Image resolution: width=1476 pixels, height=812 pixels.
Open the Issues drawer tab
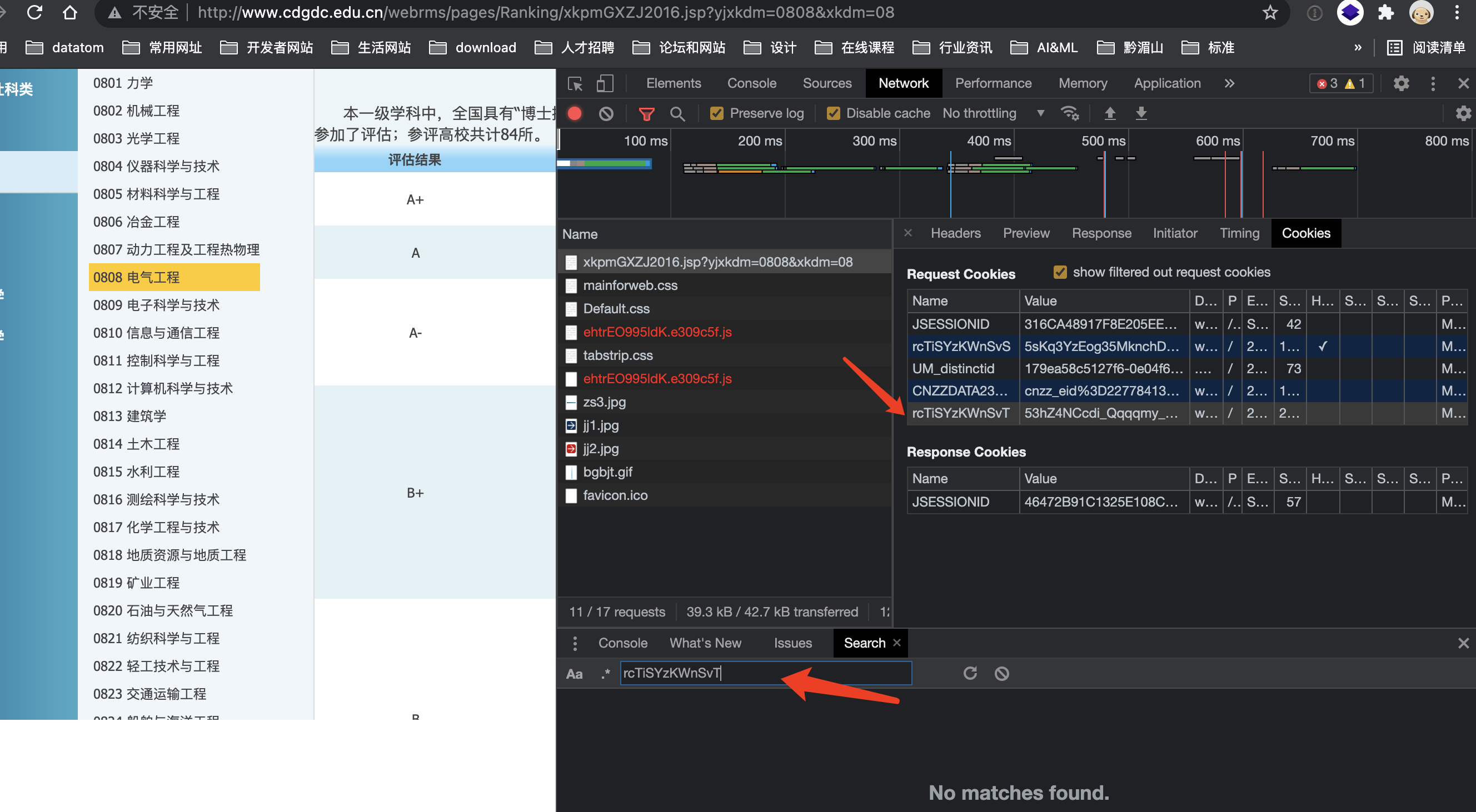pos(792,643)
